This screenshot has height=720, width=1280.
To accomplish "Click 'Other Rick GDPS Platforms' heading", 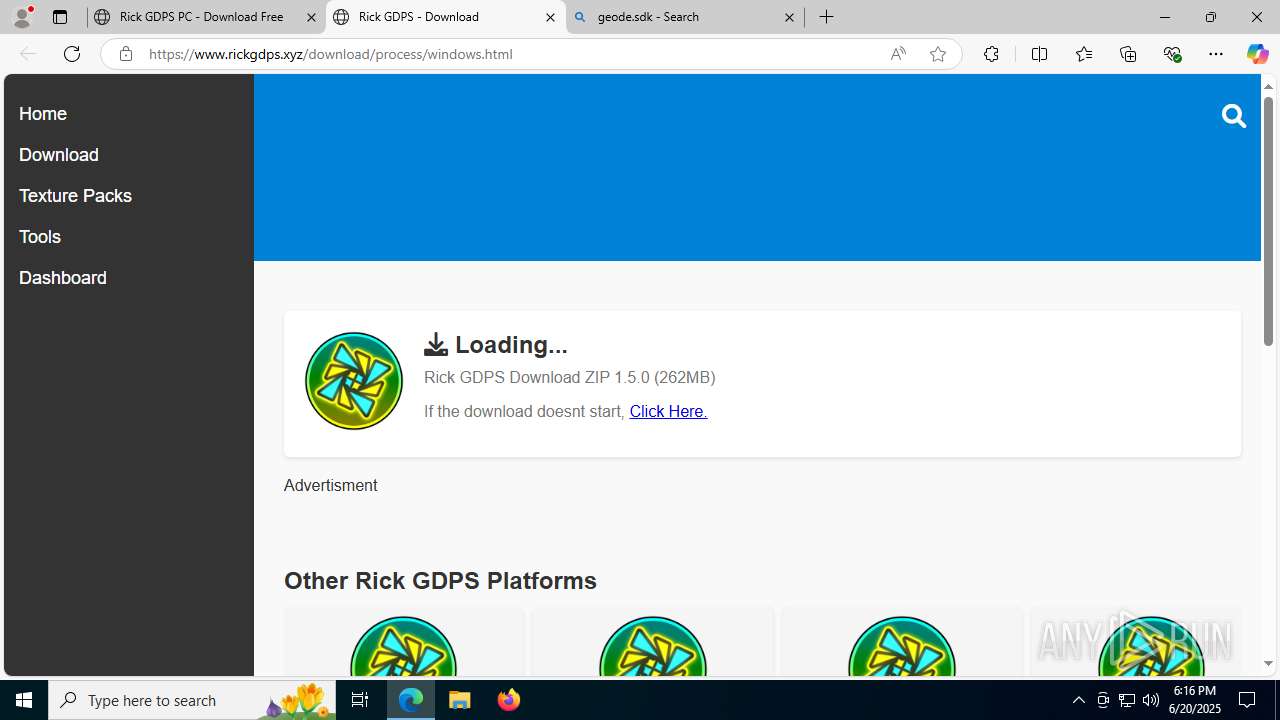I will [x=440, y=581].
